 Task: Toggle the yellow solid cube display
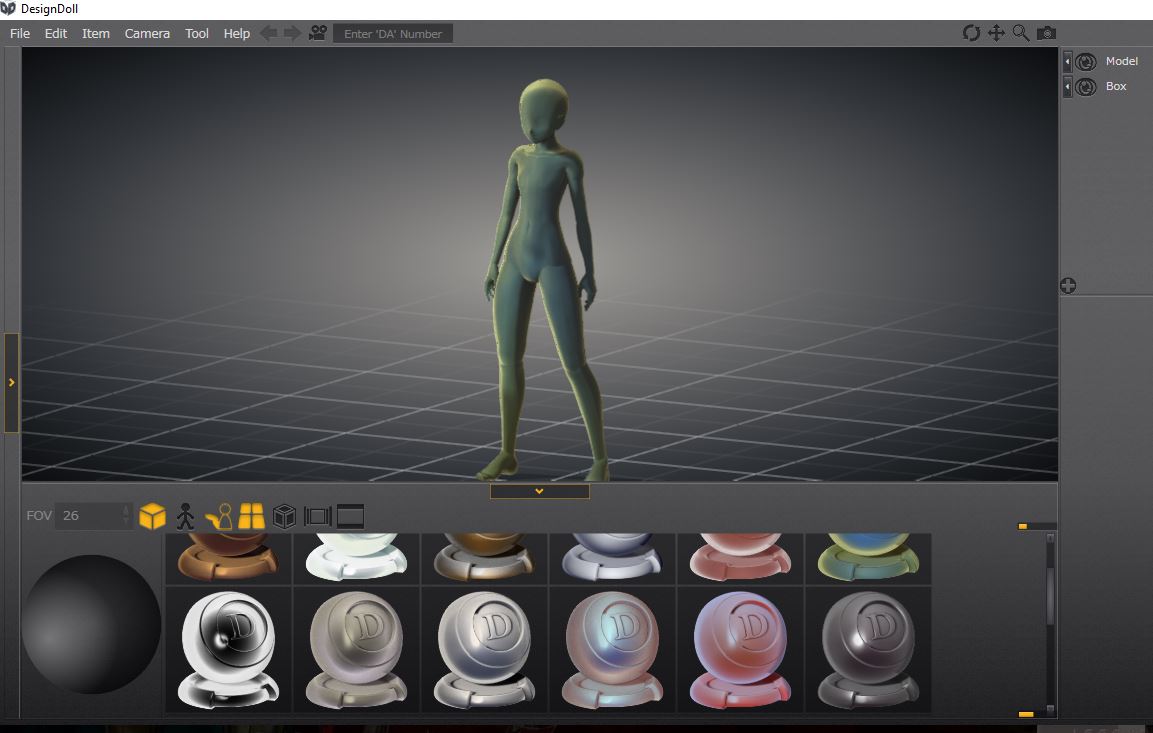152,516
